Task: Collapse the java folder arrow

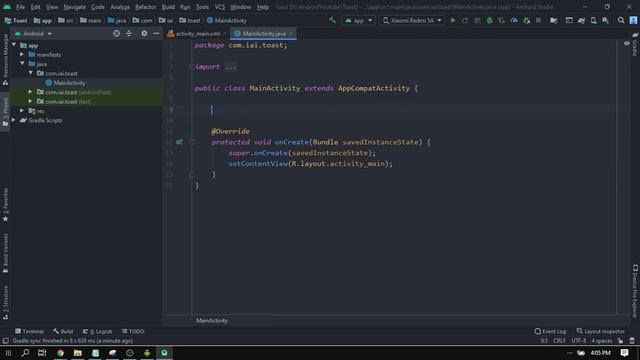Action: click(22, 64)
